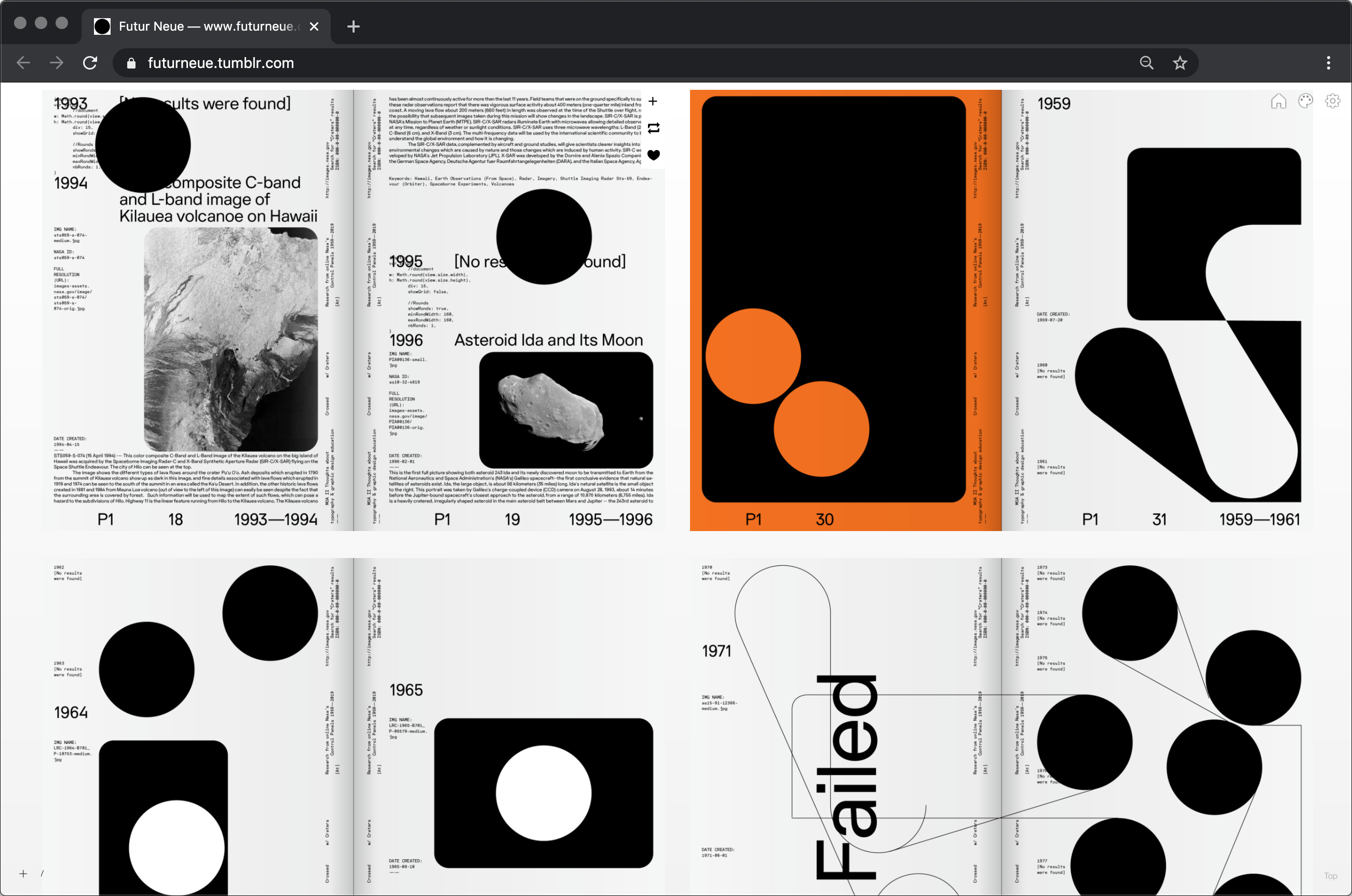1352x896 pixels.
Task: Select the Futur Neue tab
Action: click(206, 26)
